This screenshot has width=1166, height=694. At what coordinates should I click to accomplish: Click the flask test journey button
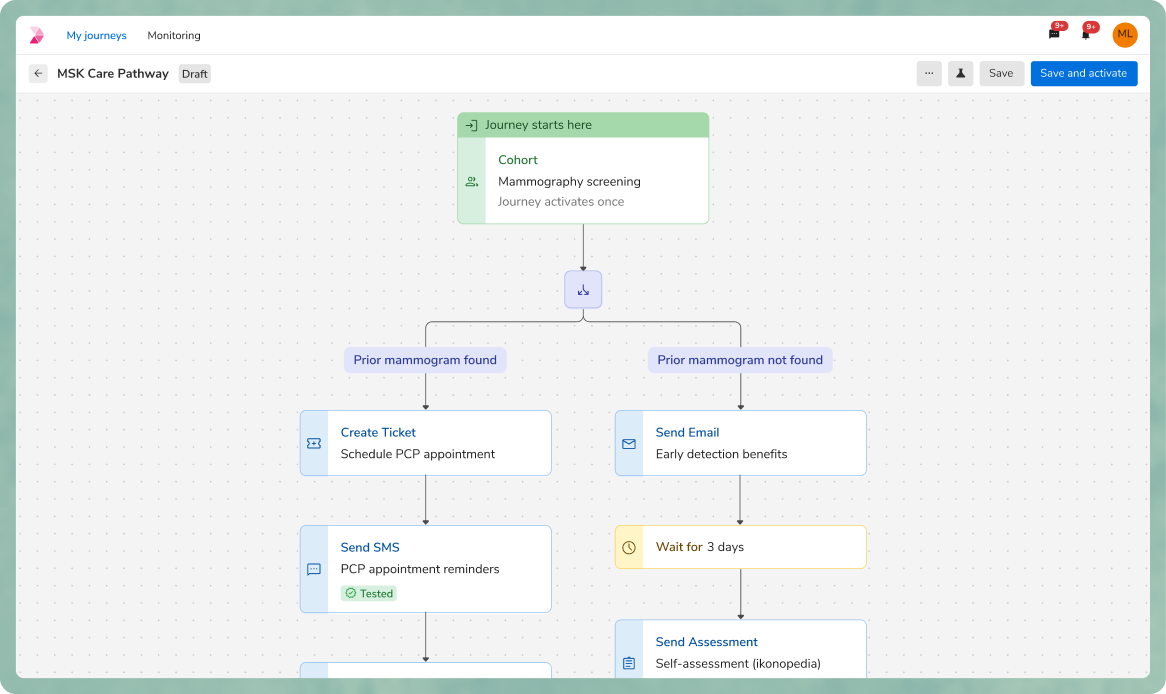coord(960,74)
